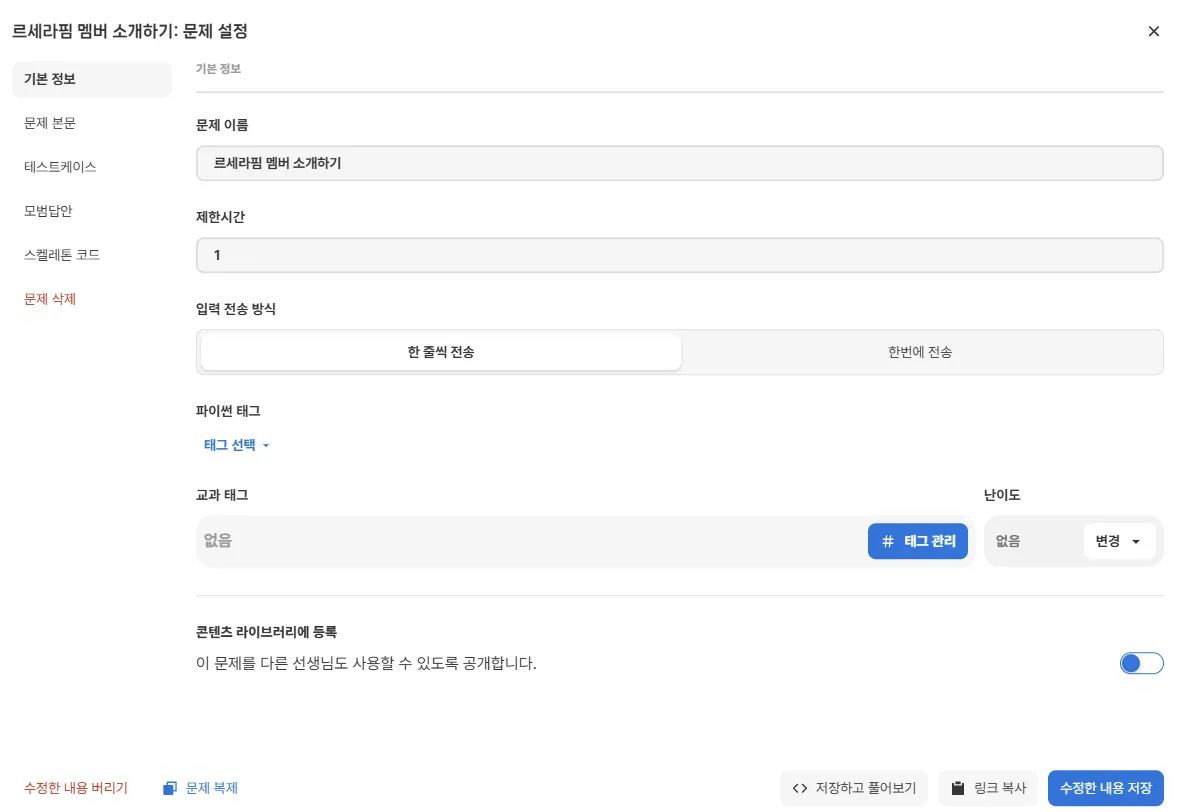Select 한번에 전송 input mode
Screen dimensions: 1178x812
click(920, 352)
